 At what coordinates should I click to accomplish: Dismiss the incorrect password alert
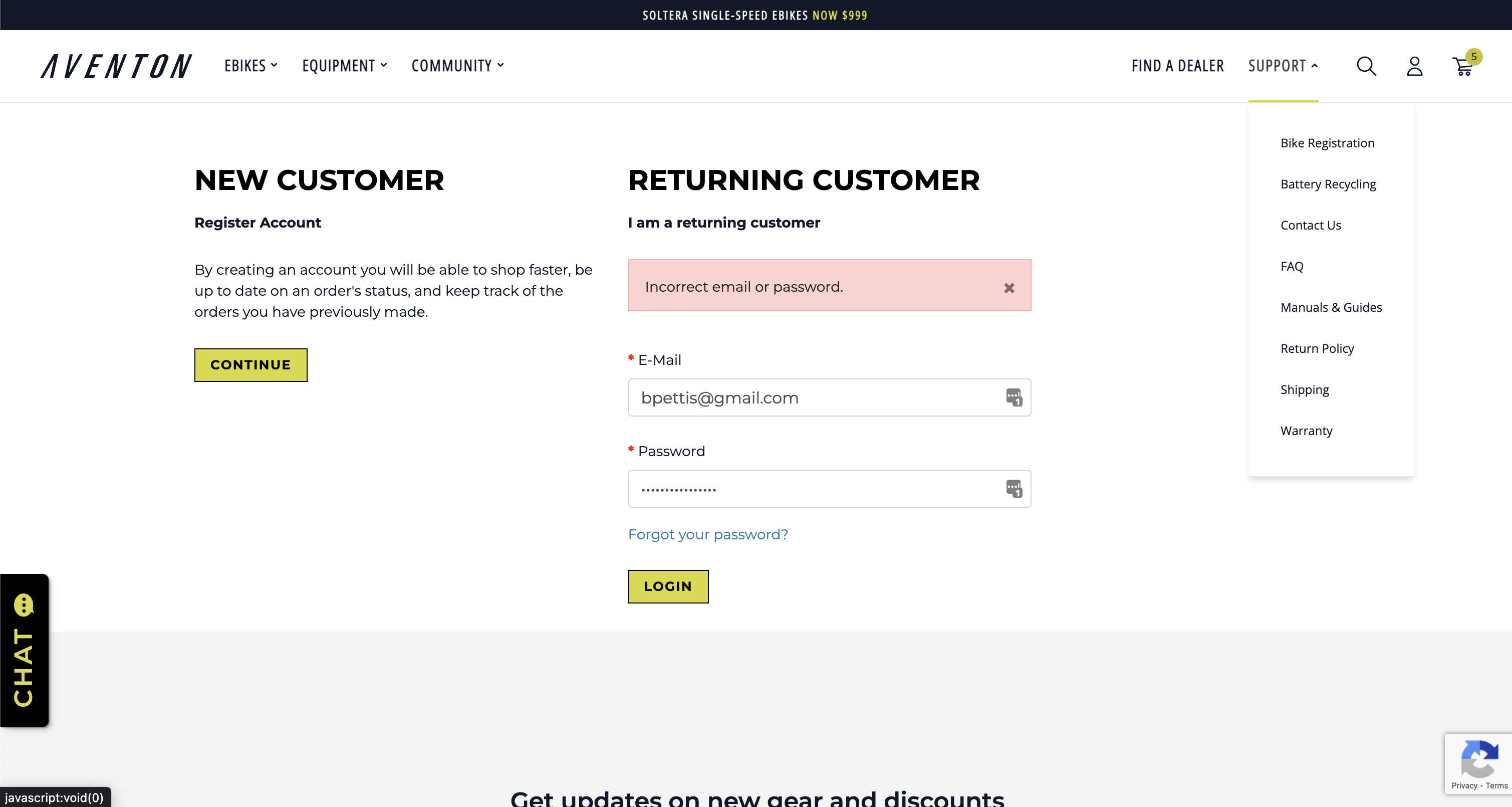(x=1009, y=288)
